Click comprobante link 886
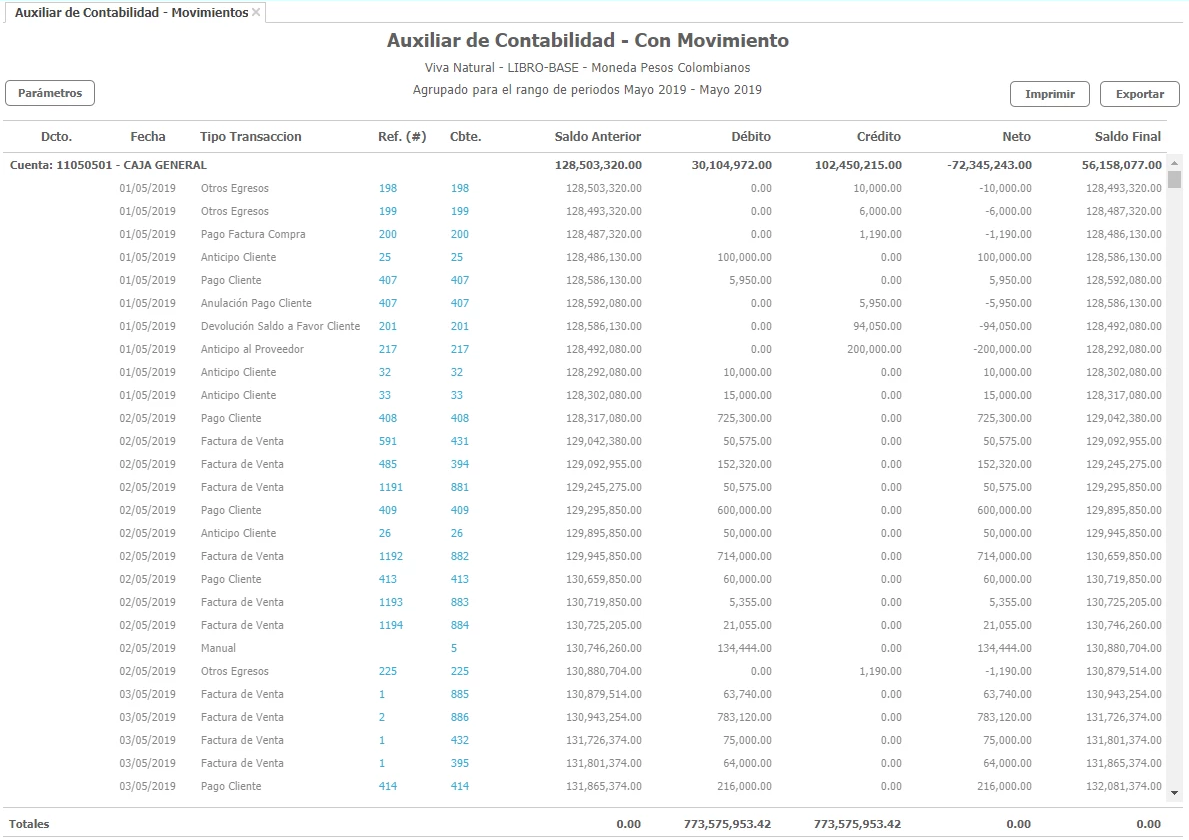 pyautogui.click(x=459, y=717)
